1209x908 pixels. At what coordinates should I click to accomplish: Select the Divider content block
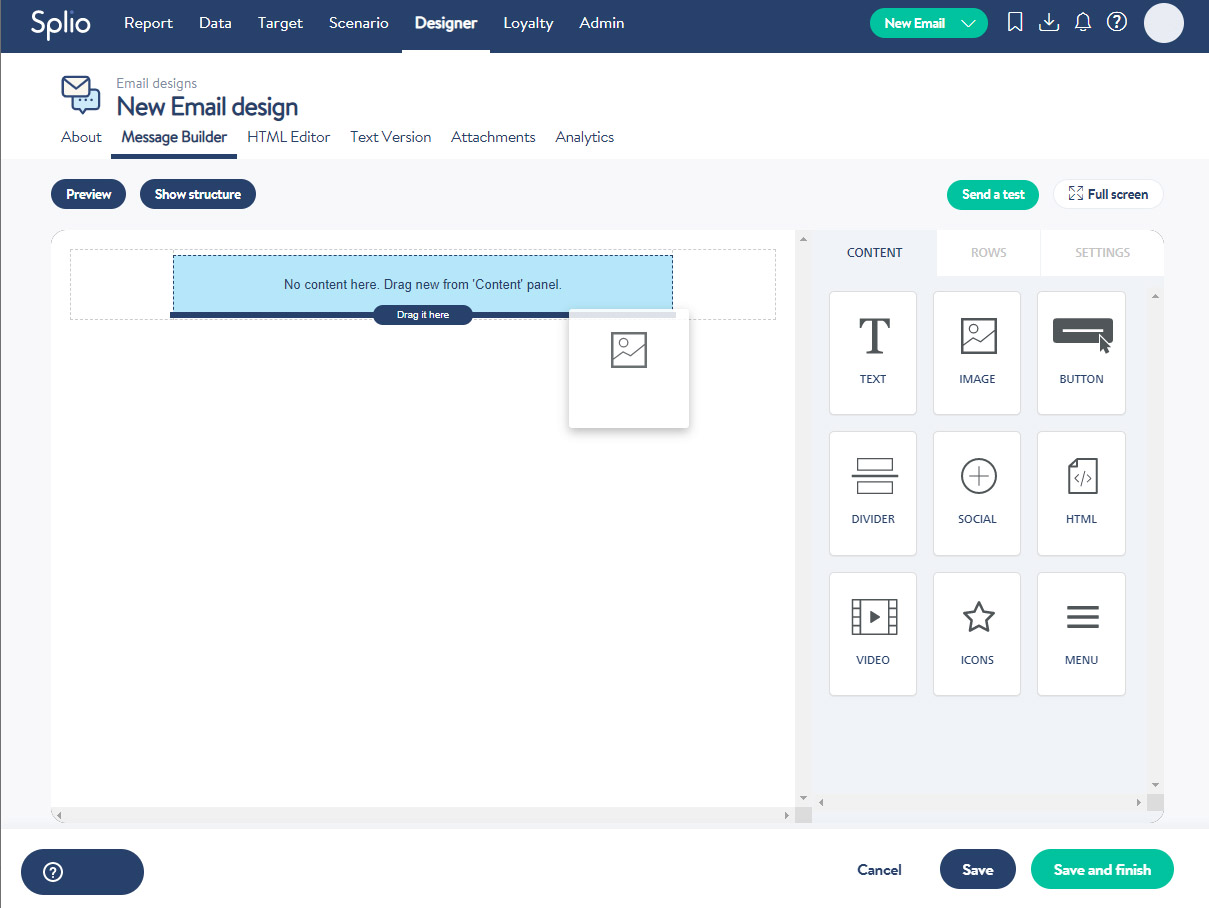[872, 493]
